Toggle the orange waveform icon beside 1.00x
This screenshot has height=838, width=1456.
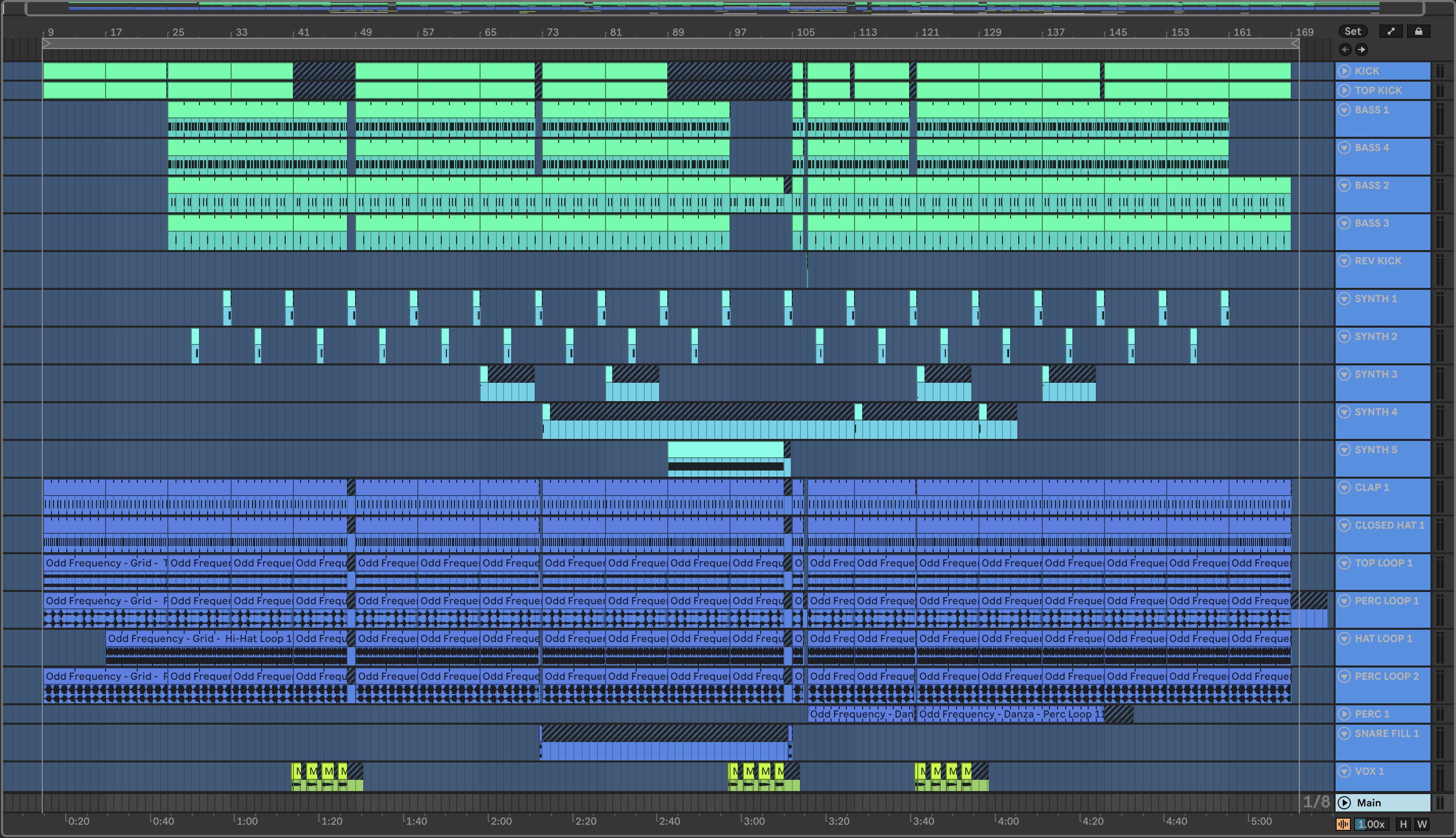coord(1343,824)
